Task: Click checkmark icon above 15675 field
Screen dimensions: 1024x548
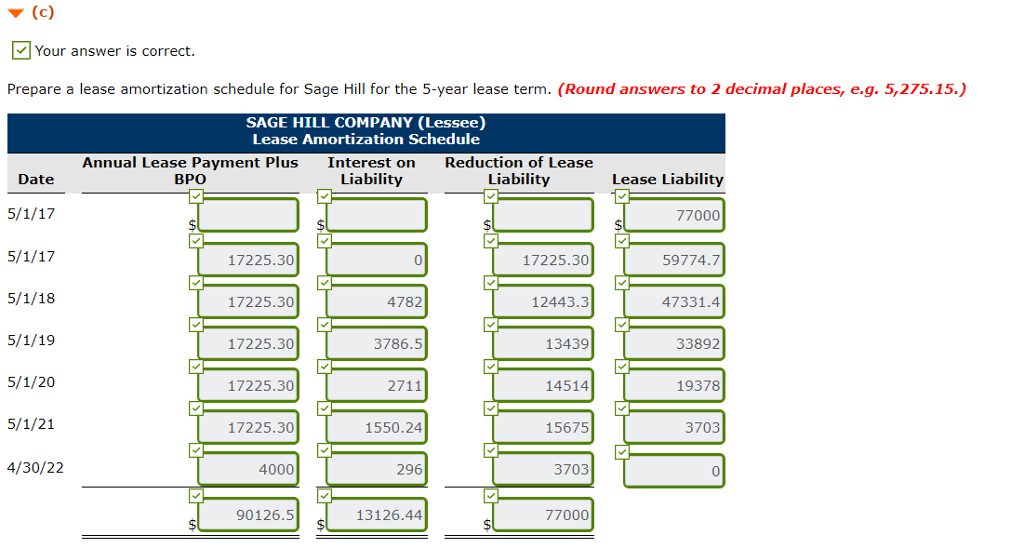Action: [x=491, y=408]
